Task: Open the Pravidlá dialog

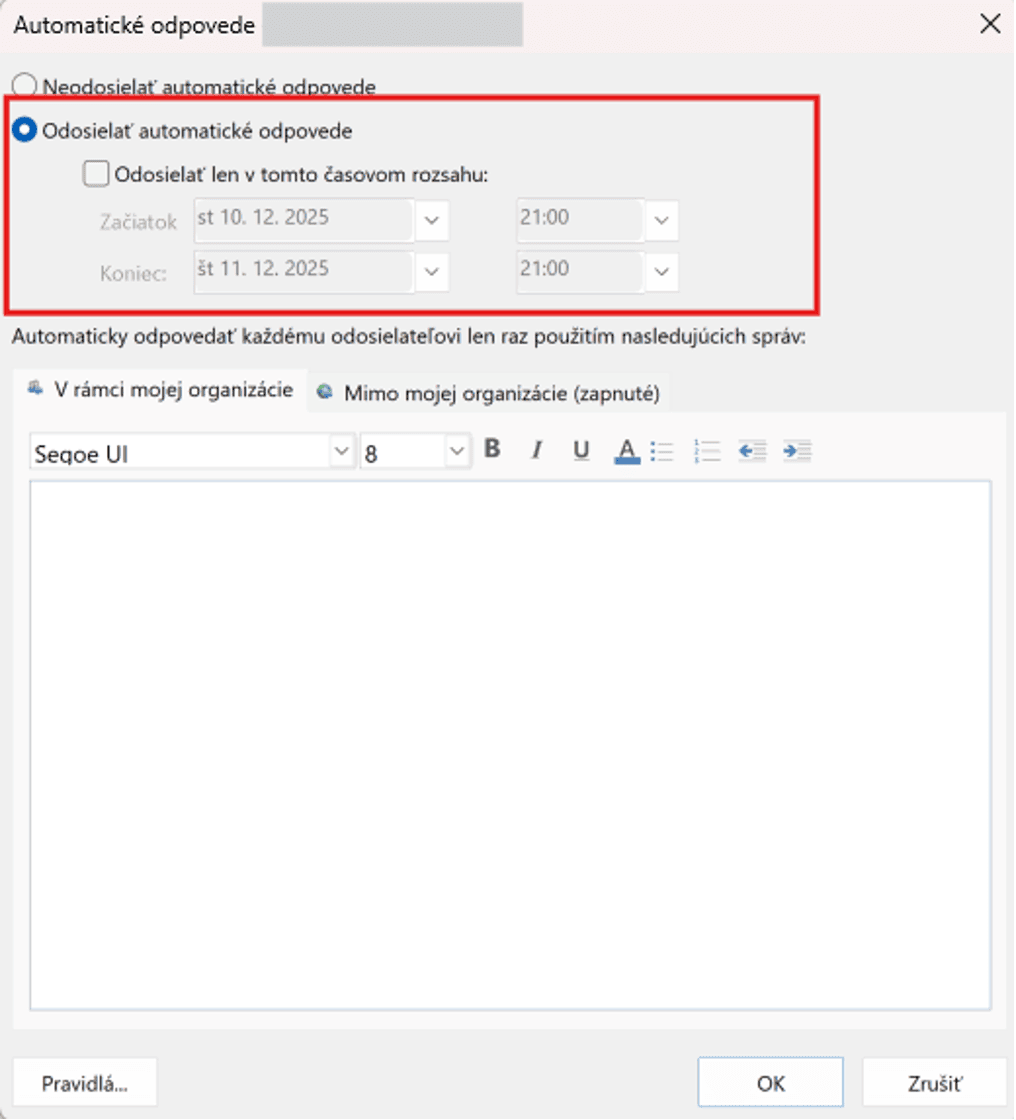Action: point(83,1081)
